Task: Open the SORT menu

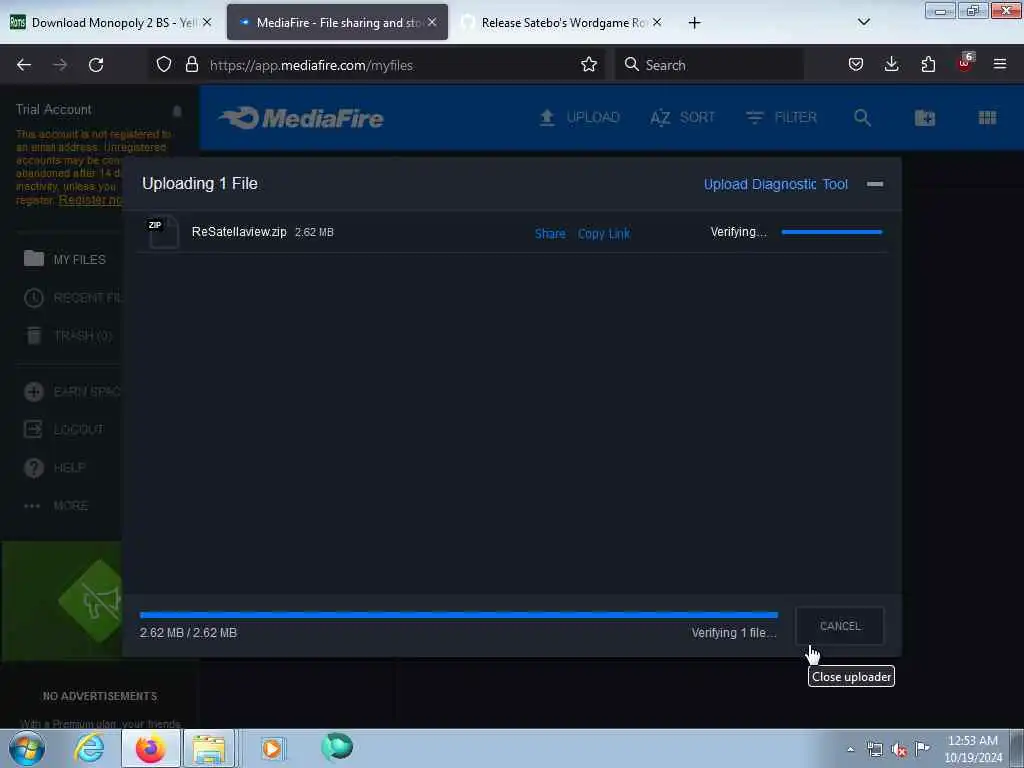Action: point(682,118)
